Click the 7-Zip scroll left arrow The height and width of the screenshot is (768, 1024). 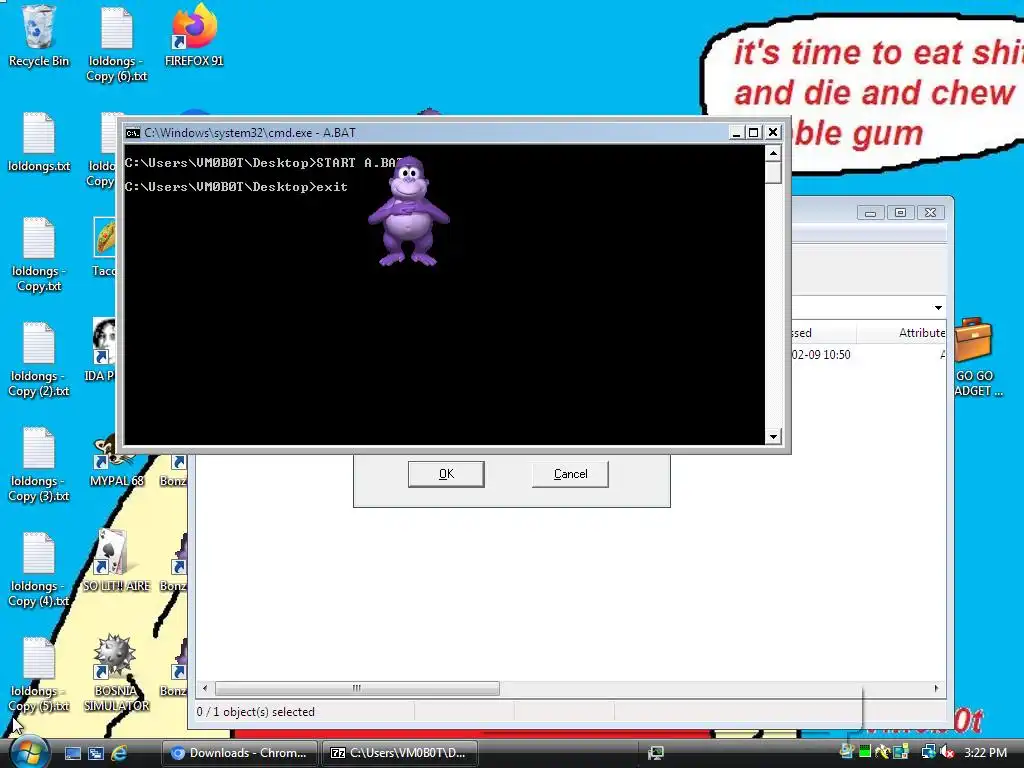click(x=205, y=688)
